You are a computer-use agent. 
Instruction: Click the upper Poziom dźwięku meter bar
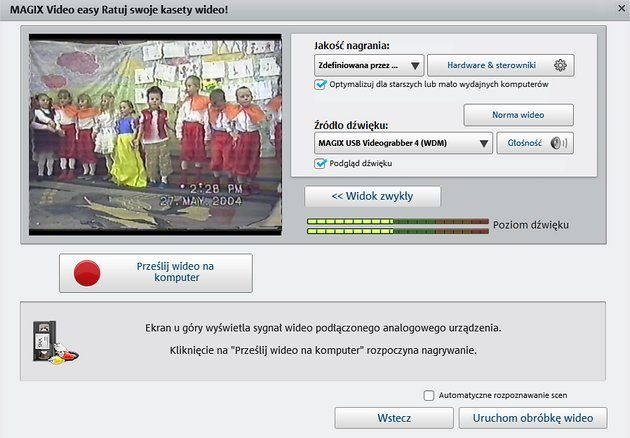point(397,221)
